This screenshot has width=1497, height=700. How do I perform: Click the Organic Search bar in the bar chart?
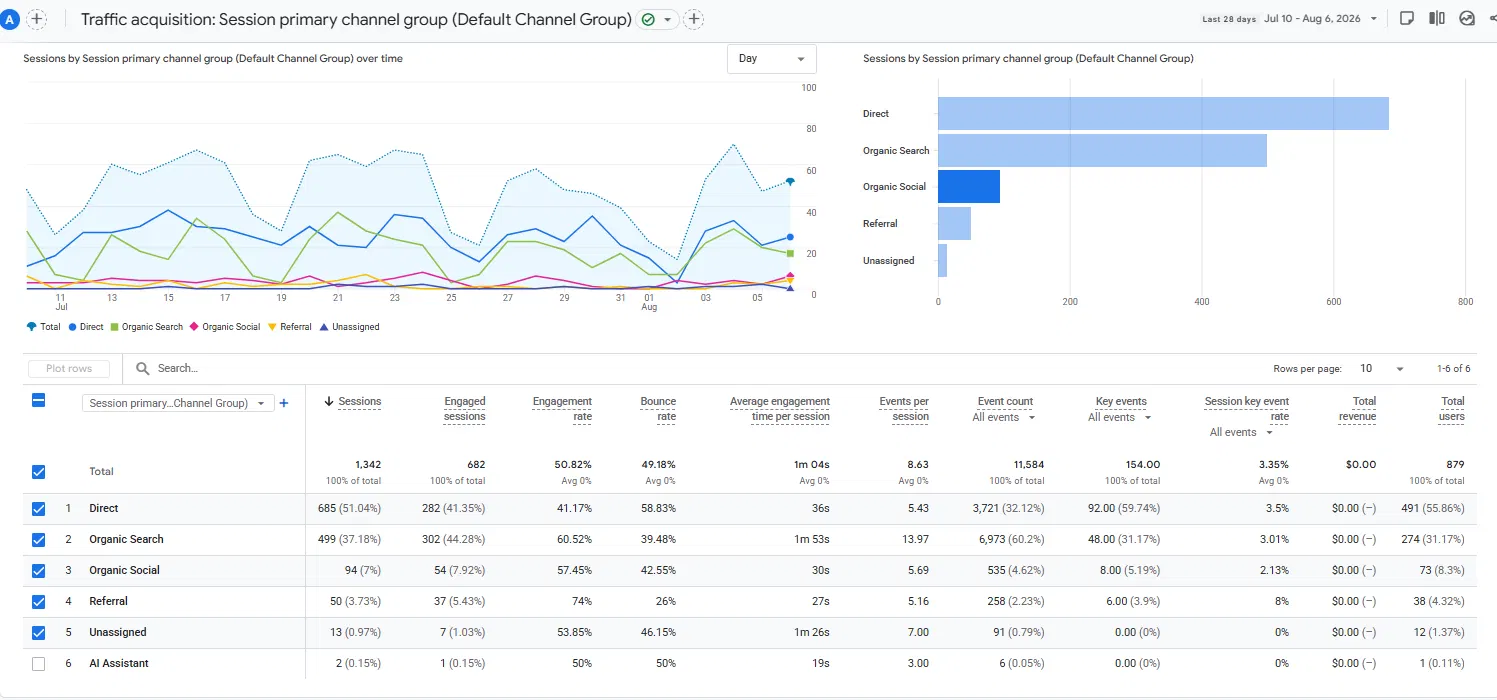pos(1102,150)
